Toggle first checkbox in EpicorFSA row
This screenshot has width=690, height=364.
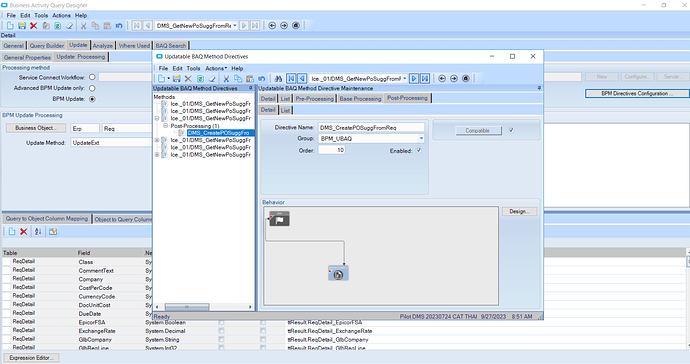(x=221, y=322)
